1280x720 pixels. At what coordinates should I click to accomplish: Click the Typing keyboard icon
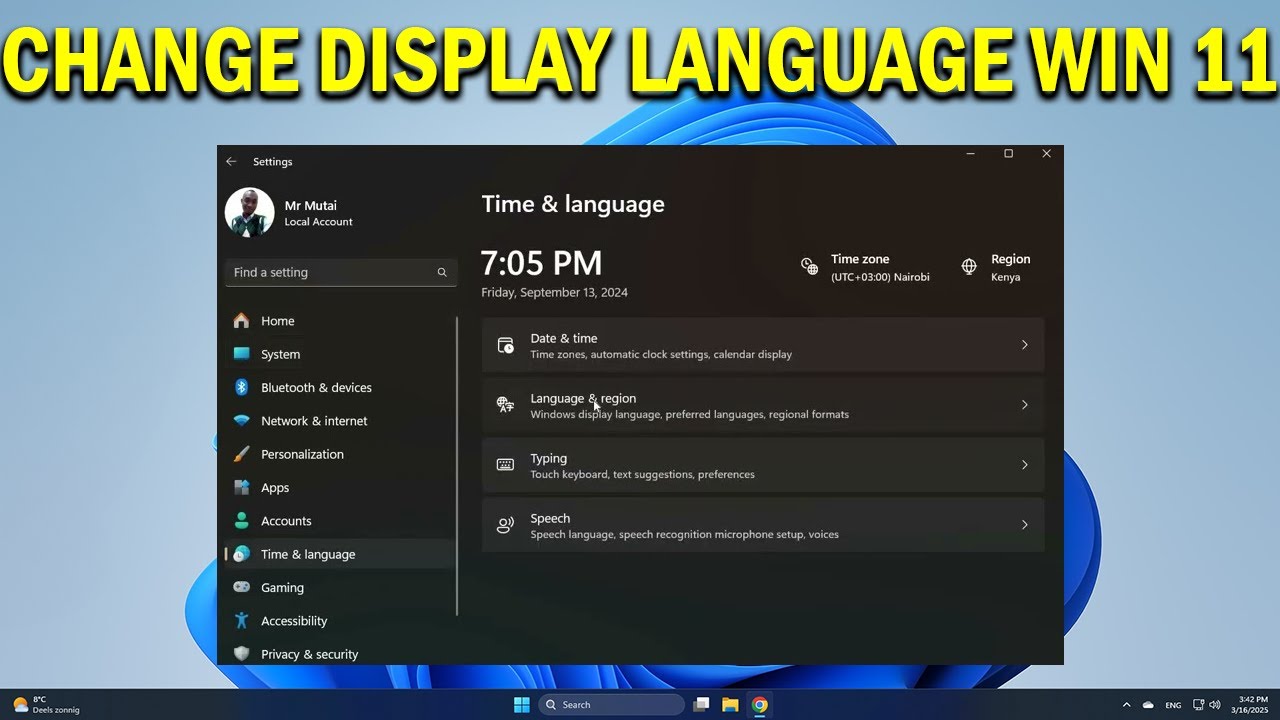click(x=506, y=465)
